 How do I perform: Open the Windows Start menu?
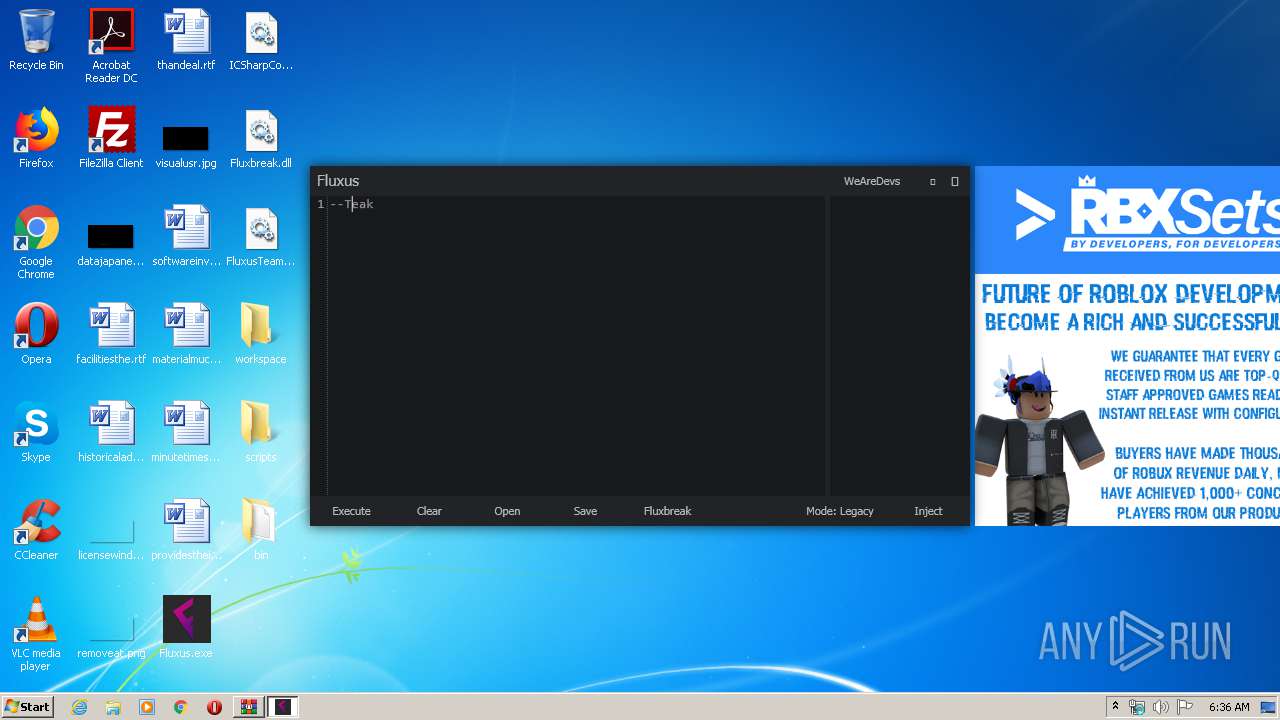(x=27, y=706)
